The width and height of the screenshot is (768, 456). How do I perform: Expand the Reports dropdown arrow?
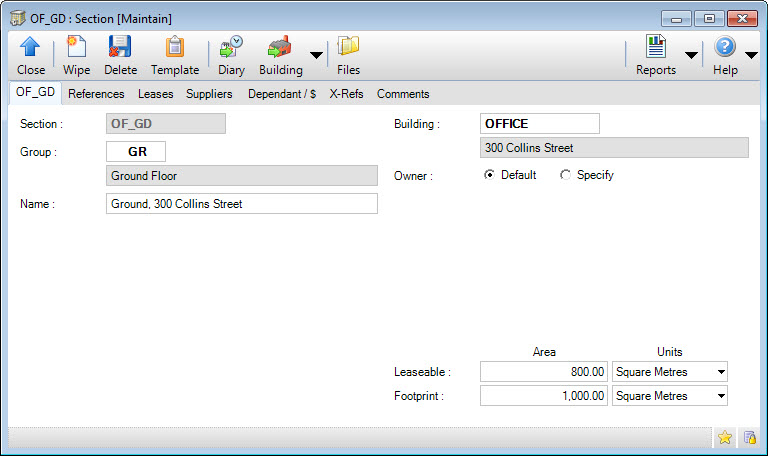point(691,55)
